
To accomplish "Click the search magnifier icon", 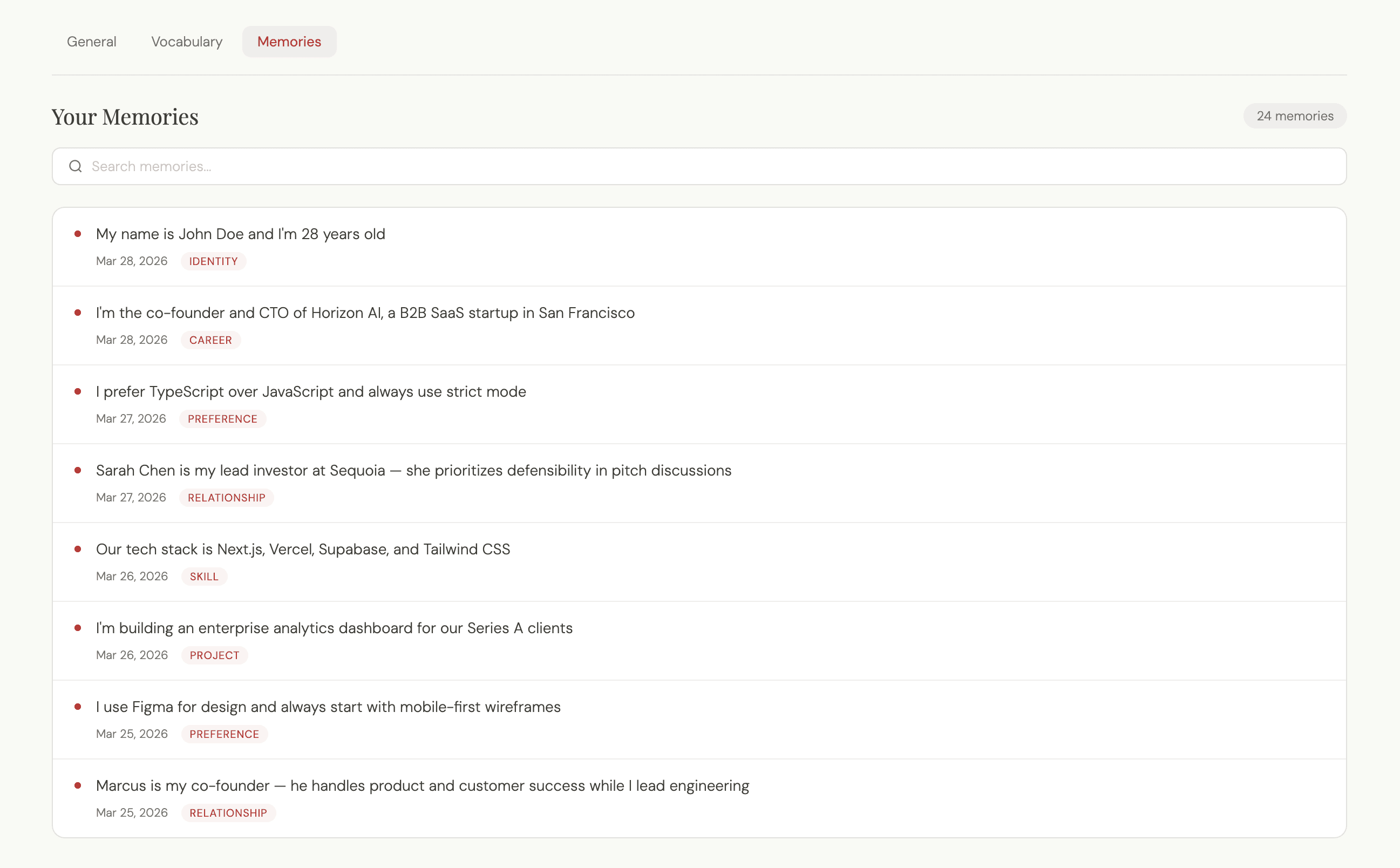I will [x=75, y=166].
